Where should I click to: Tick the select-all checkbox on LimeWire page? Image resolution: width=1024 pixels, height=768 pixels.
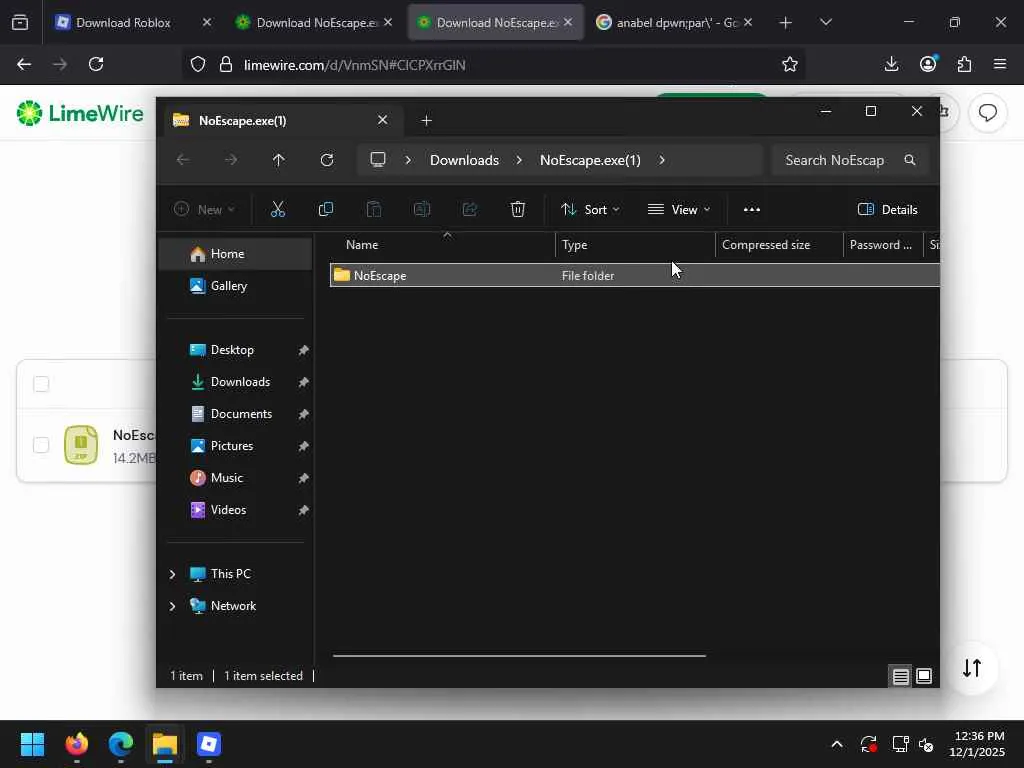click(x=41, y=384)
